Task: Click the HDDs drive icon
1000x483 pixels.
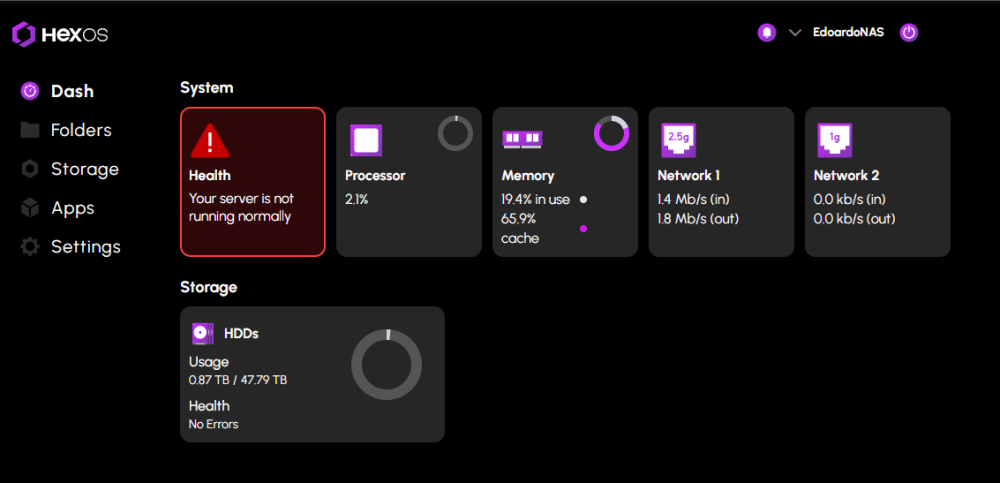Action: pos(203,334)
